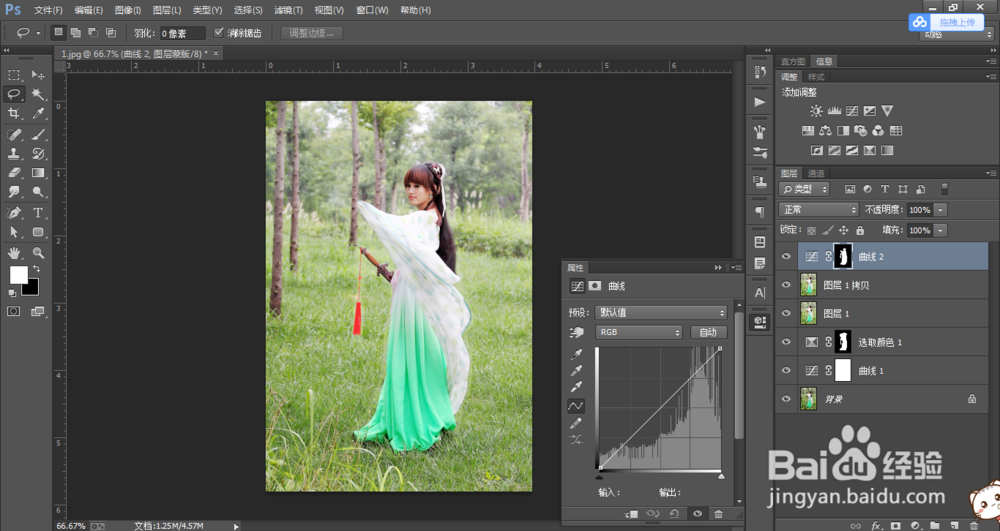Select the Clone Stamp tool
The height and width of the screenshot is (531, 1000).
[14, 154]
